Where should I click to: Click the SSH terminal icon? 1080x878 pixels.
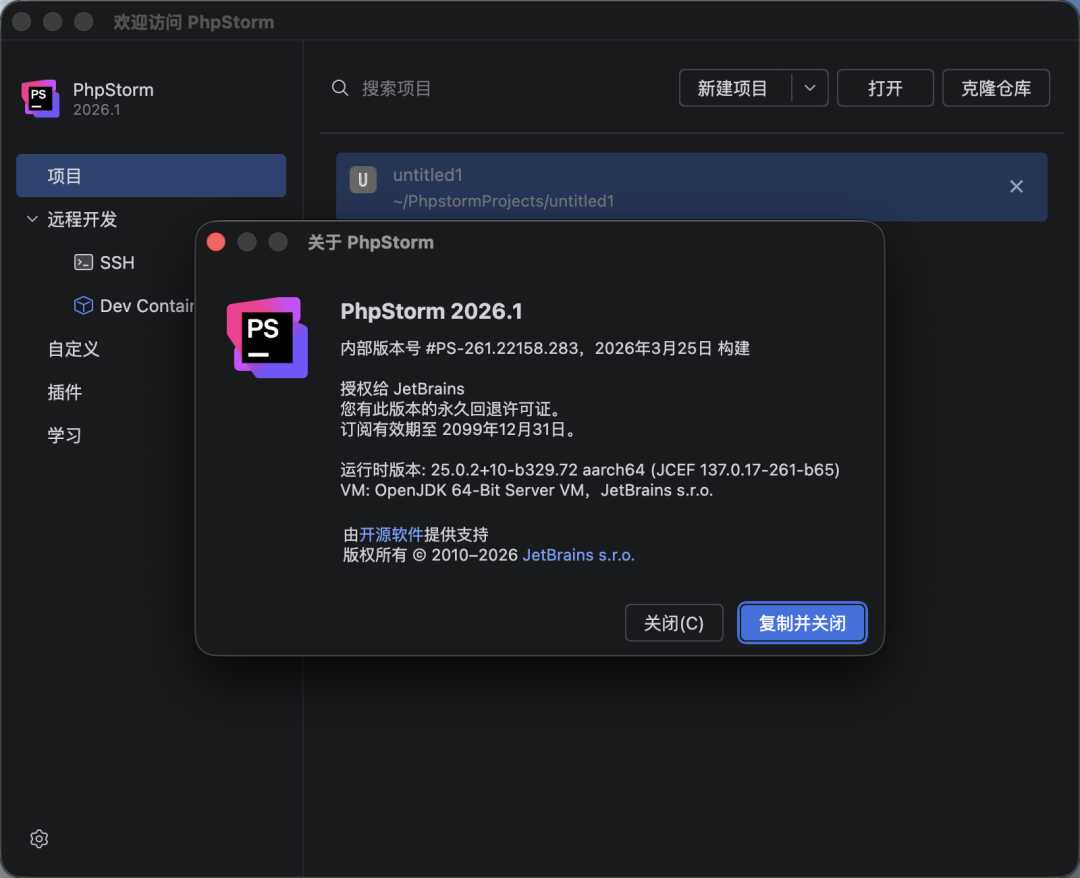click(x=84, y=262)
